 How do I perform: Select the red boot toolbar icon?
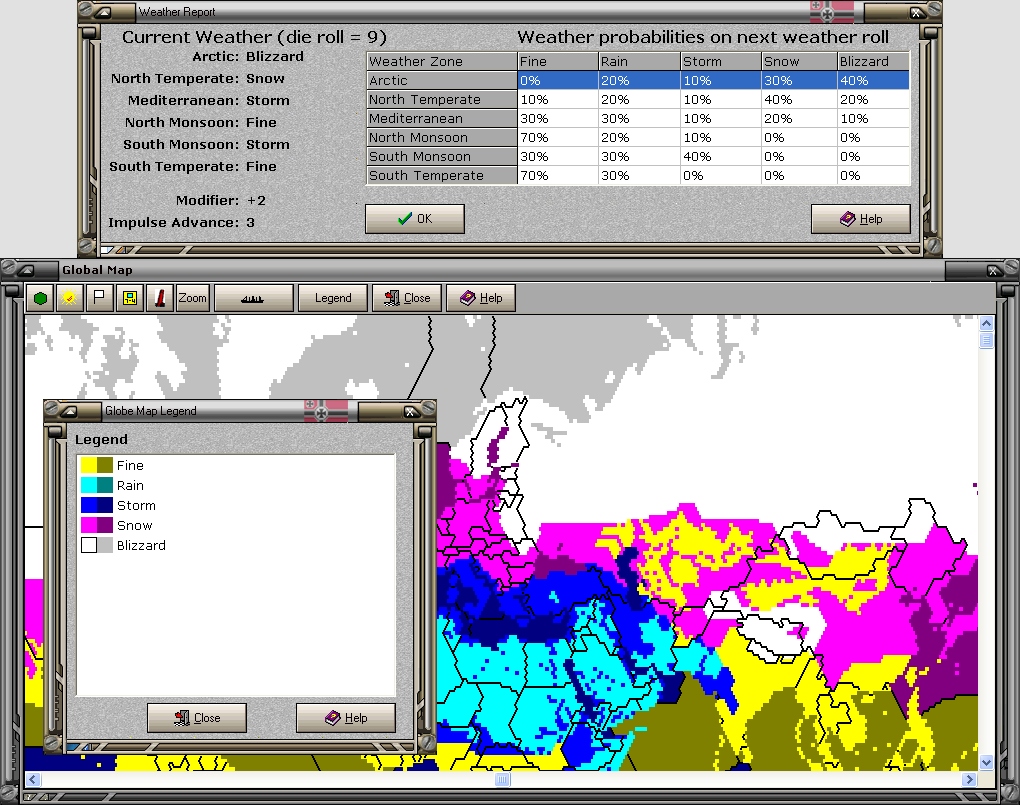pos(158,298)
